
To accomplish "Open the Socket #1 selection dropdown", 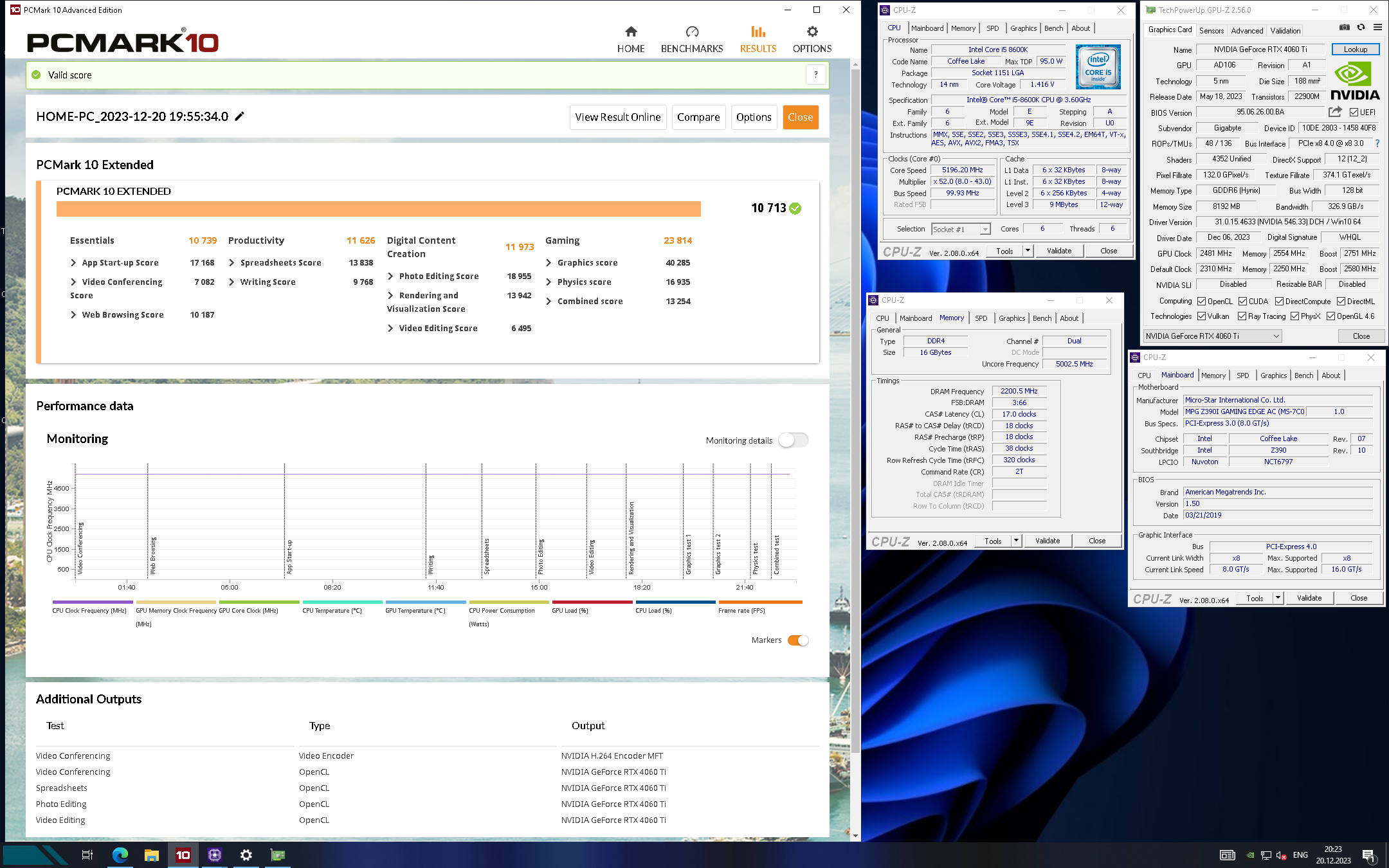I will 961,229.
